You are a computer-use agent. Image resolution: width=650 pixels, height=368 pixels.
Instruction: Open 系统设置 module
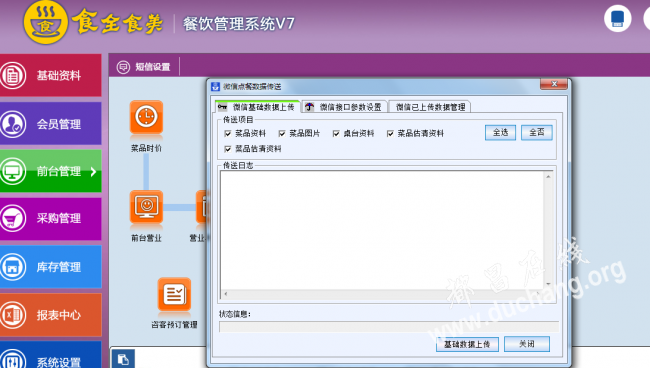tap(51, 355)
